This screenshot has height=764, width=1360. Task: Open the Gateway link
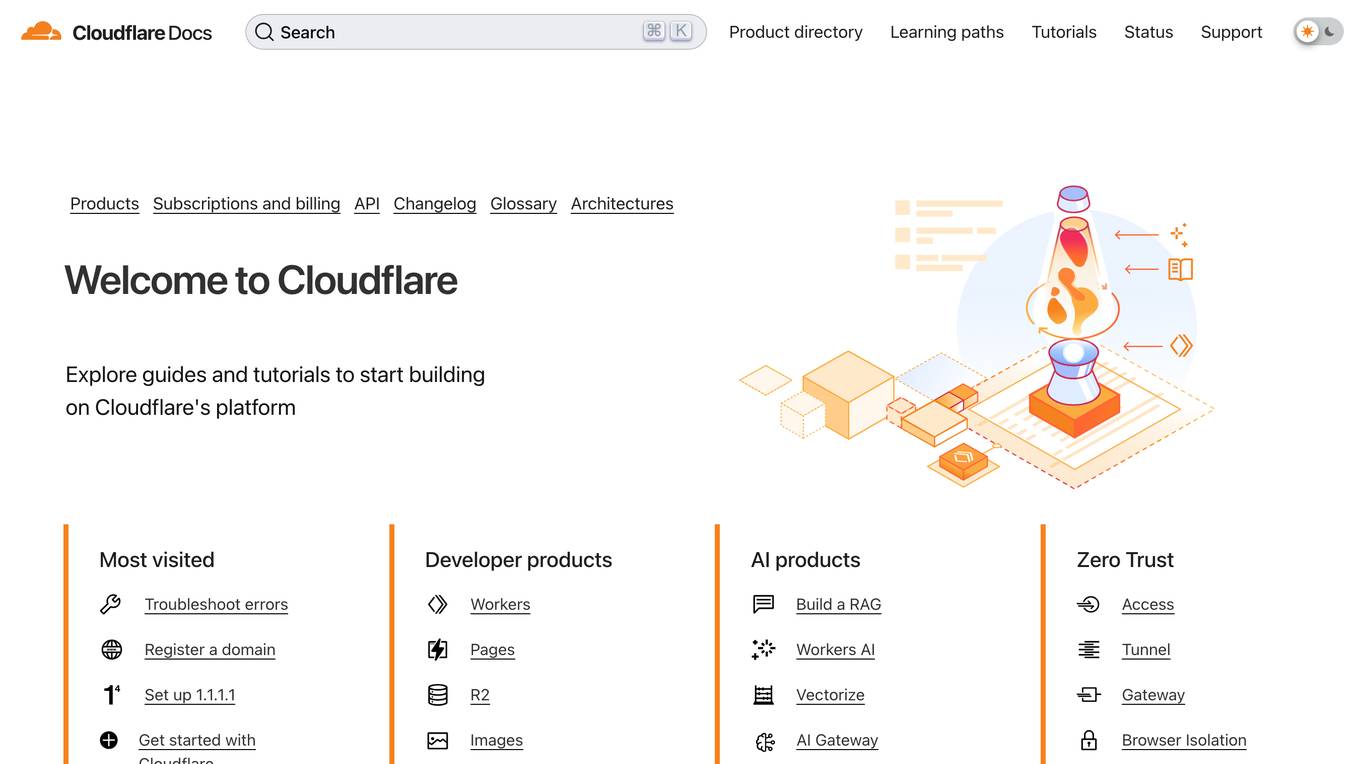click(x=1153, y=694)
